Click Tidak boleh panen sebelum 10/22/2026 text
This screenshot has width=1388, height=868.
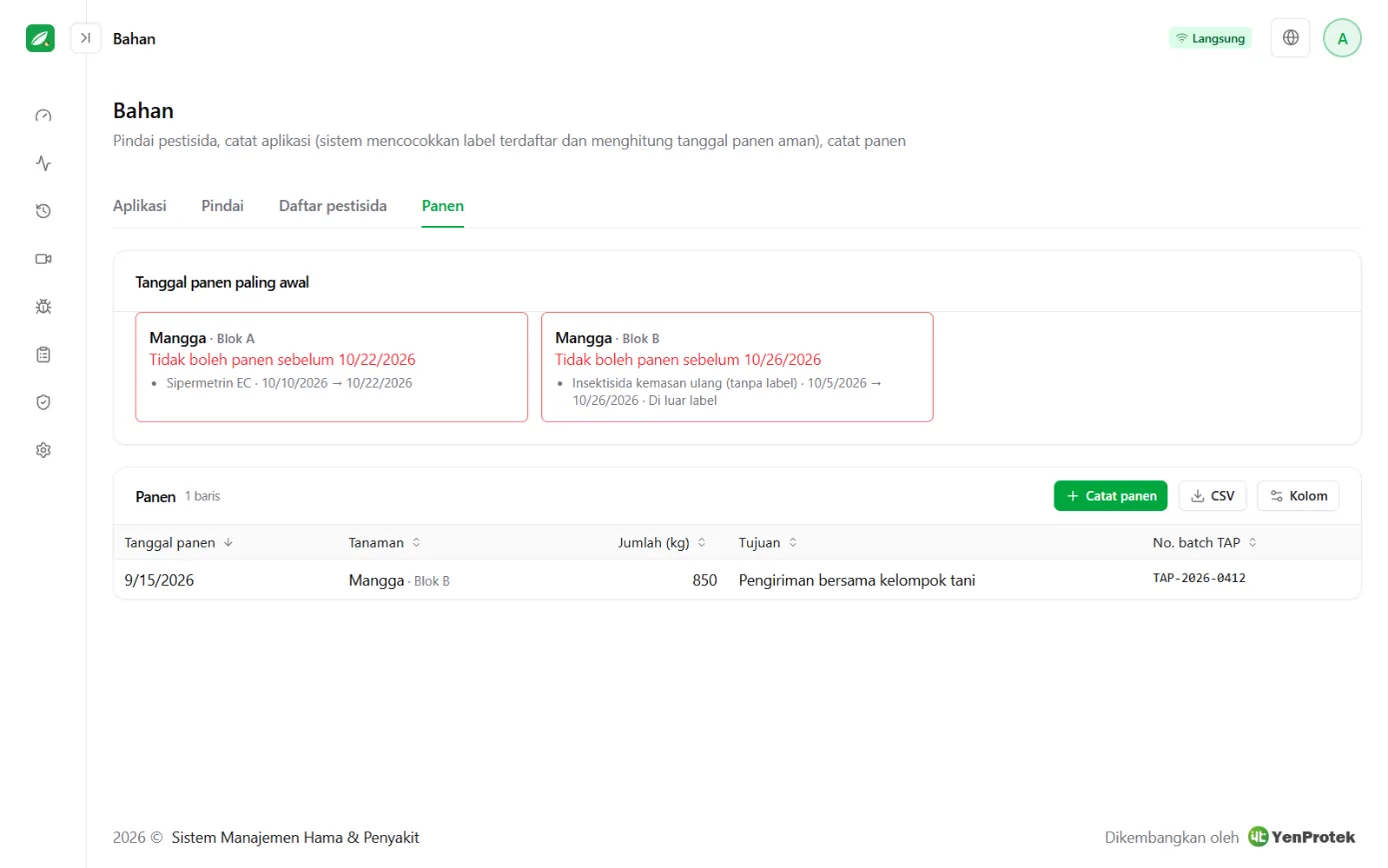[x=282, y=360]
